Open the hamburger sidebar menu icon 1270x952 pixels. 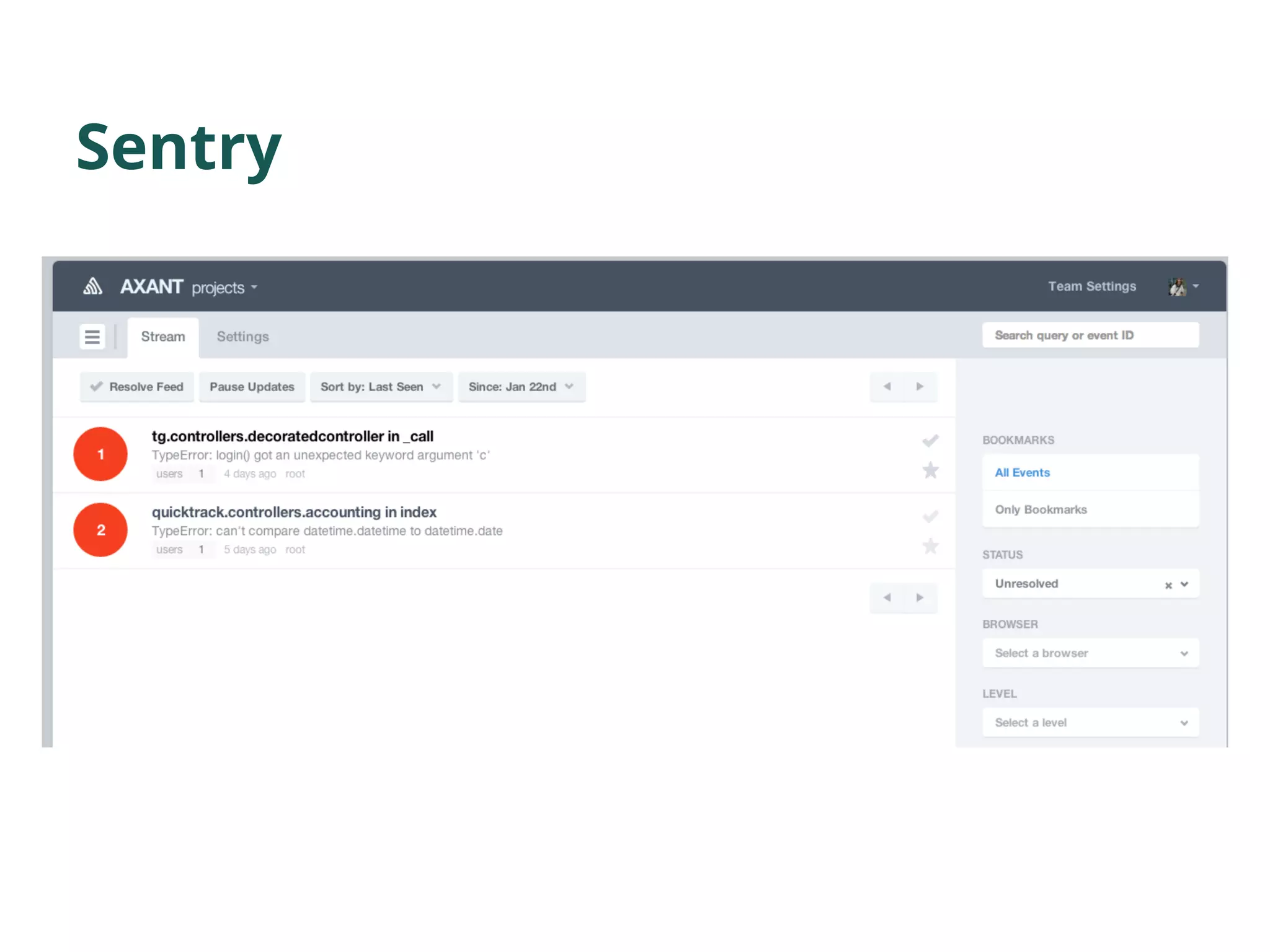(x=92, y=337)
